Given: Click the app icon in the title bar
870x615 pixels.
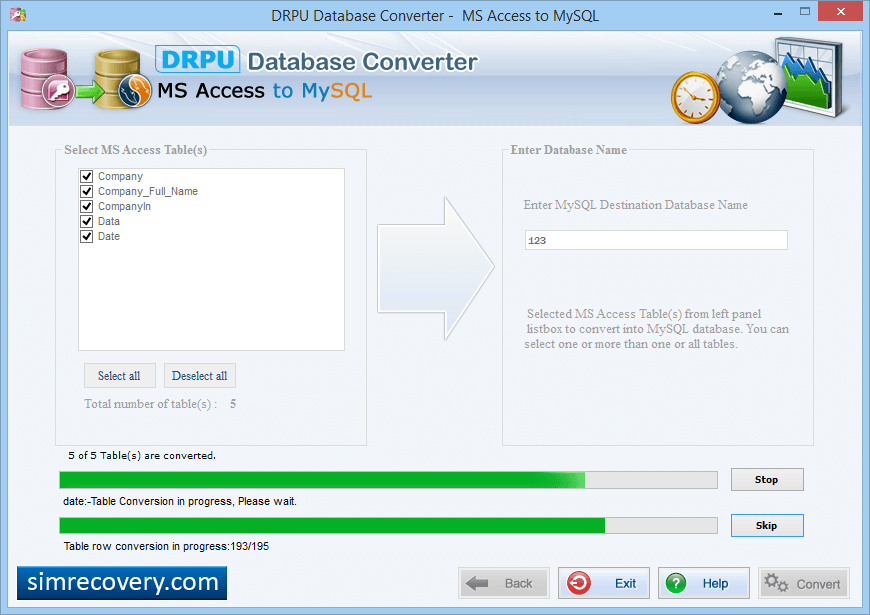Looking at the screenshot, I should pyautogui.click(x=18, y=14).
